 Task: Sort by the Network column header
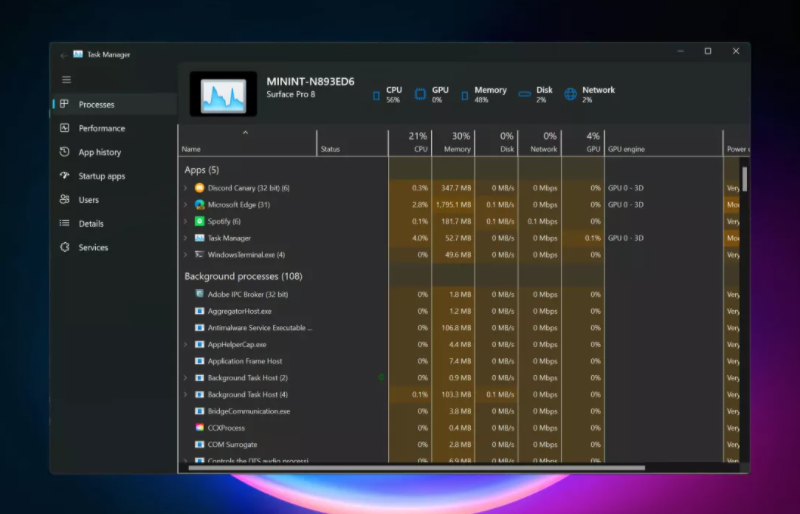click(540, 143)
